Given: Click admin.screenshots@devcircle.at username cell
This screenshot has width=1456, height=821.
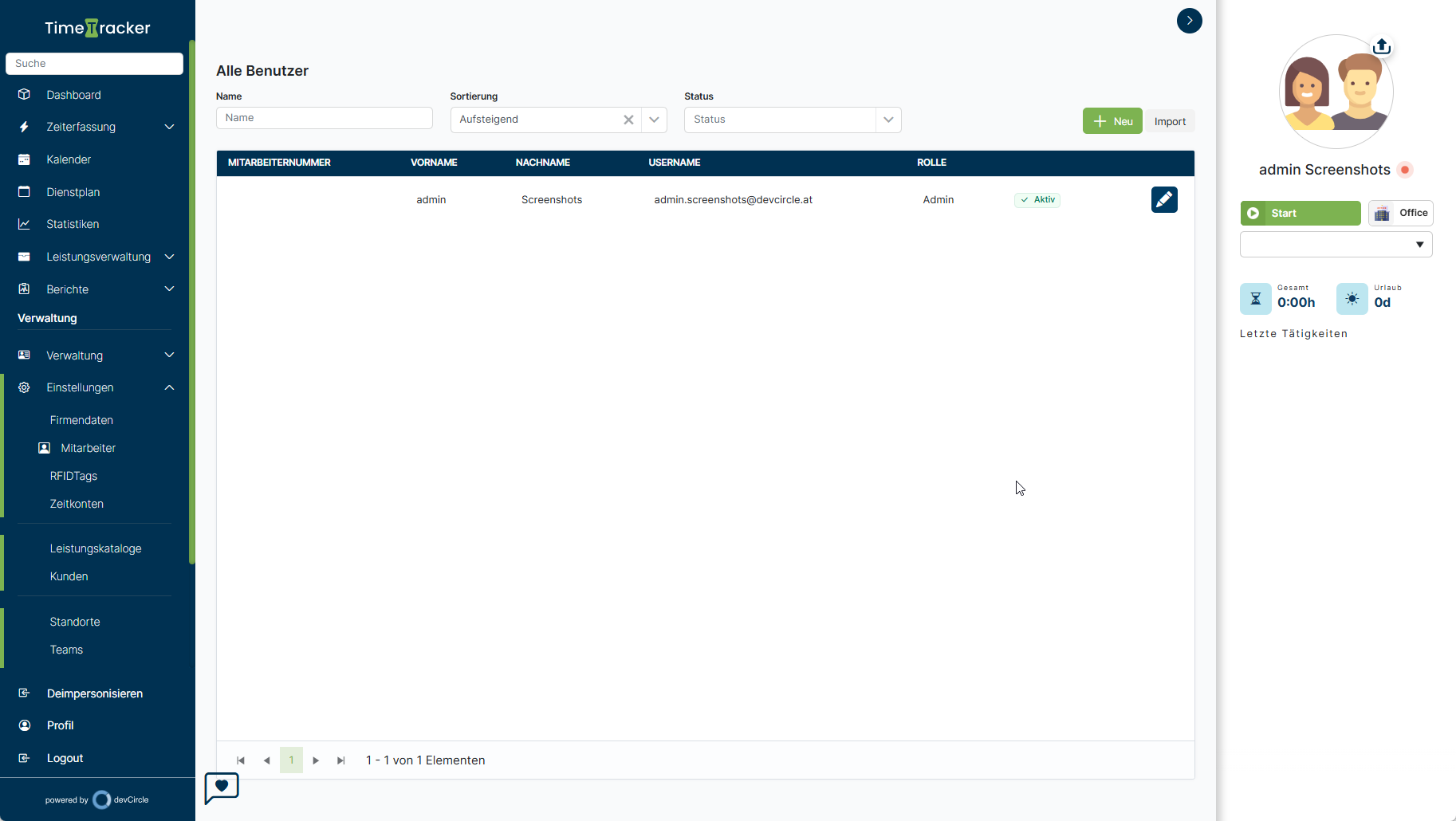Looking at the screenshot, I should click(734, 200).
